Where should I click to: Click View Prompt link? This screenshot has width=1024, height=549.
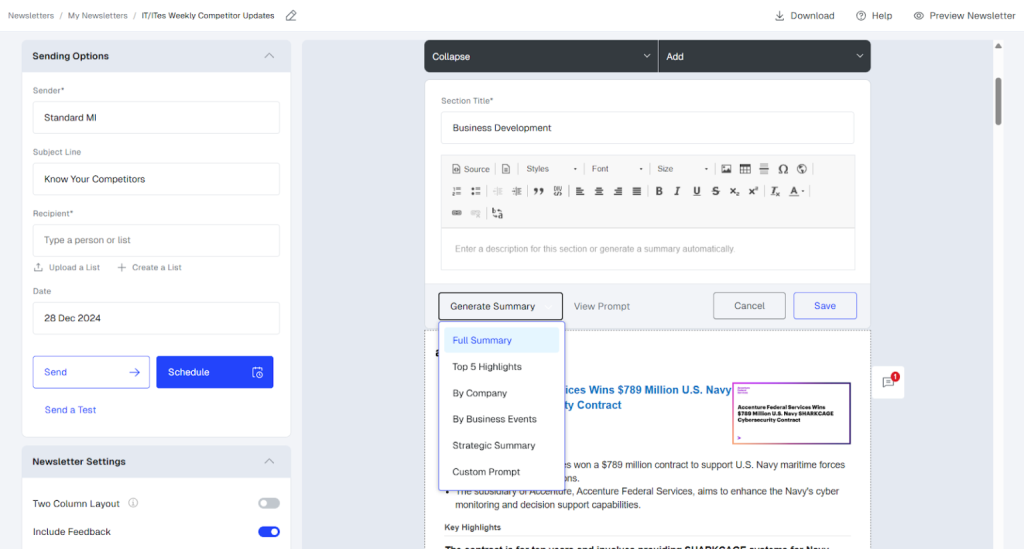[x=602, y=306]
